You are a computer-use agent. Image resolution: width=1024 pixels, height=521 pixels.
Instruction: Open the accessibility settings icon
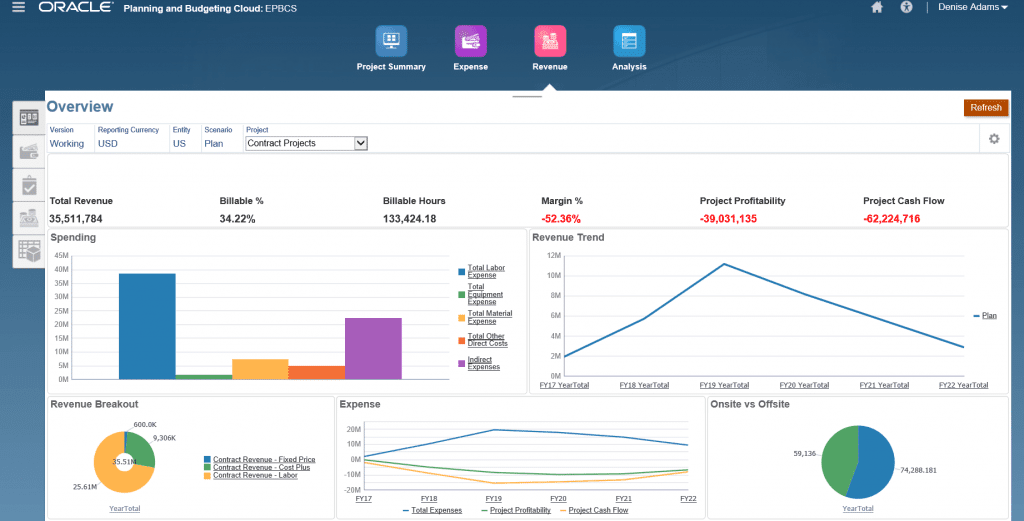907,8
